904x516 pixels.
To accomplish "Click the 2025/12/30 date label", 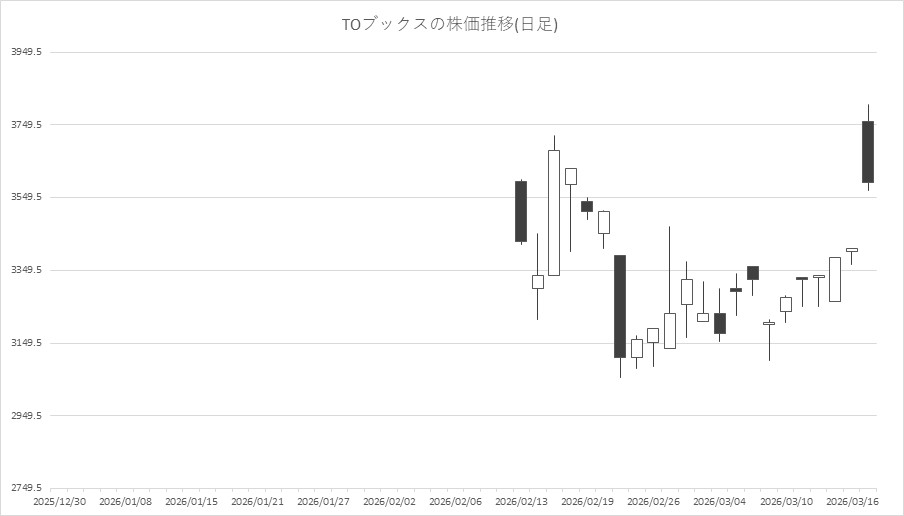I will click(61, 501).
